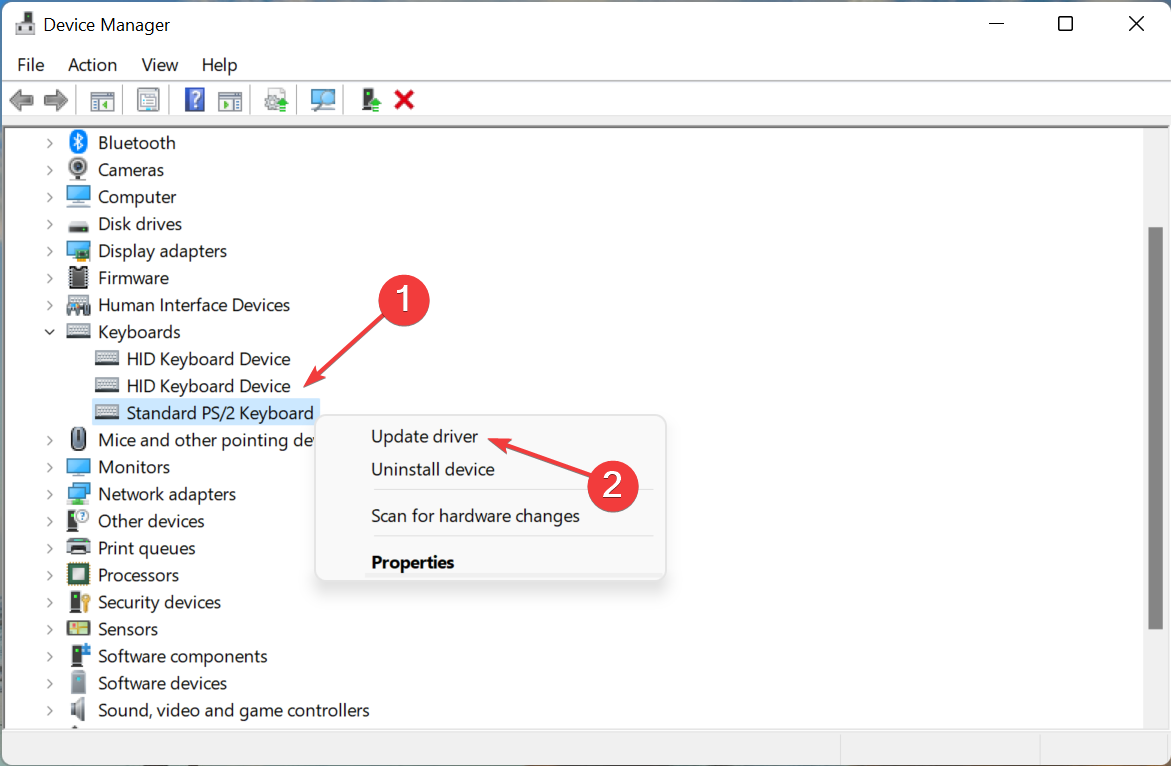Open the Action menu

(x=93, y=65)
